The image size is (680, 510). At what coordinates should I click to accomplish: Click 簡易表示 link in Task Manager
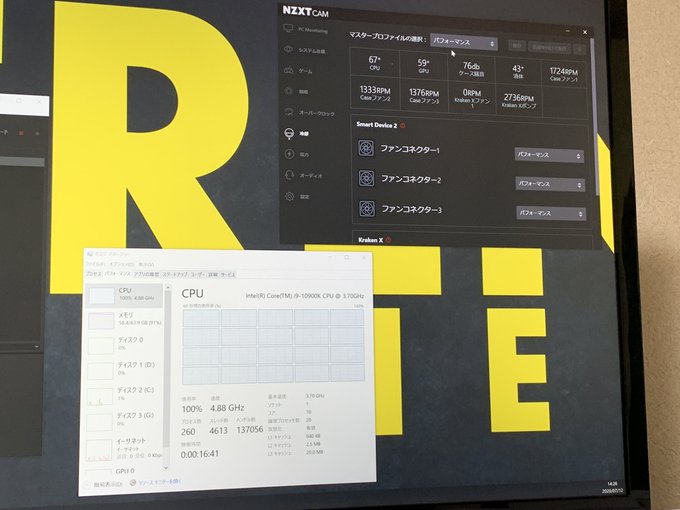tap(108, 484)
